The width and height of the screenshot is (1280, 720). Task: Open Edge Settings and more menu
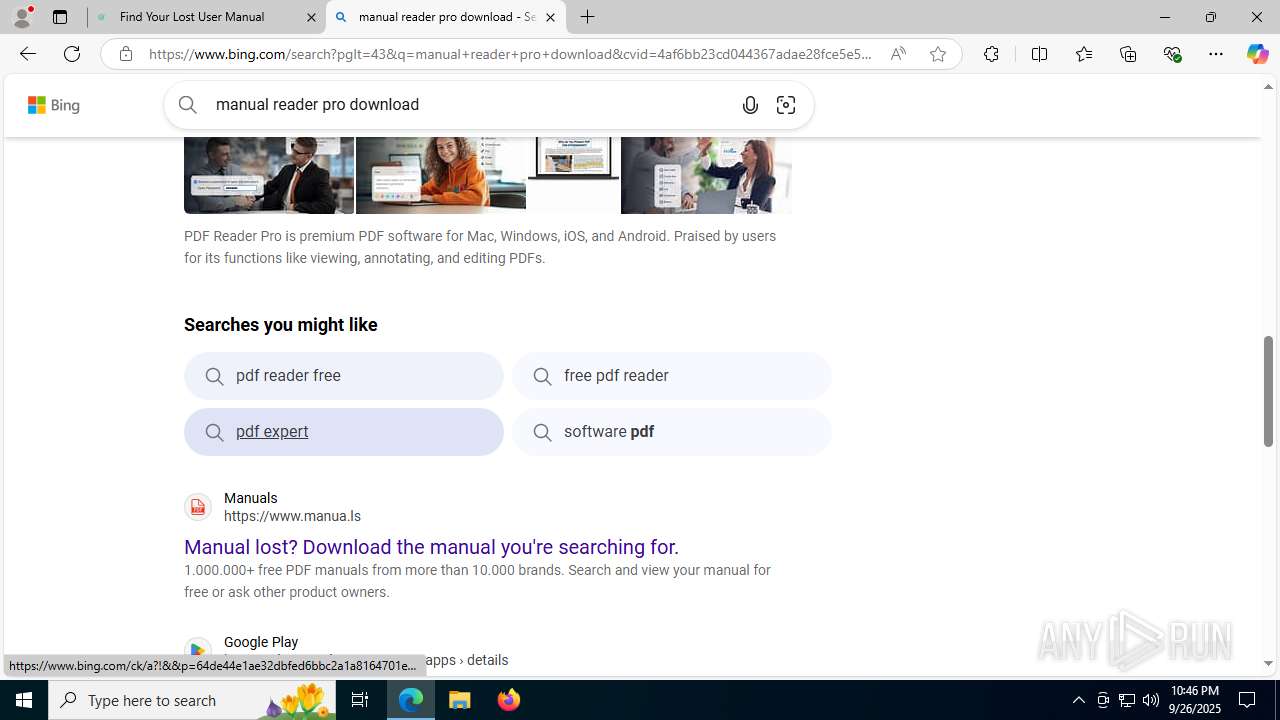coord(1216,54)
